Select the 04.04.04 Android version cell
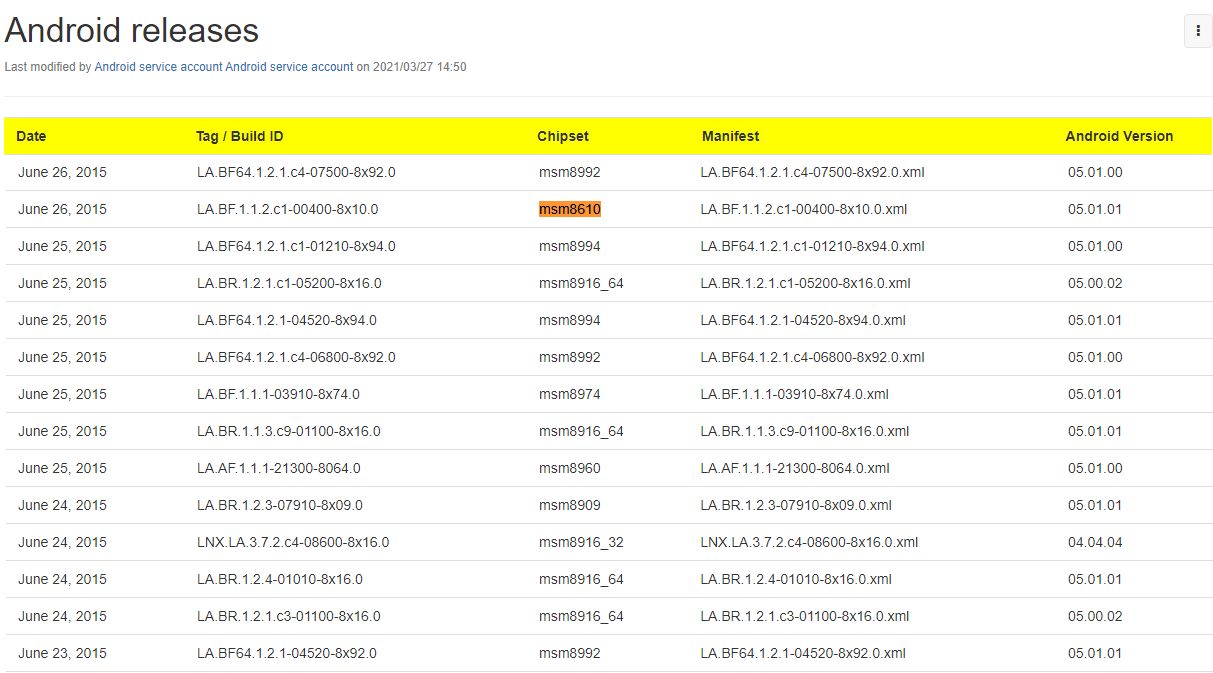 [x=1095, y=542]
